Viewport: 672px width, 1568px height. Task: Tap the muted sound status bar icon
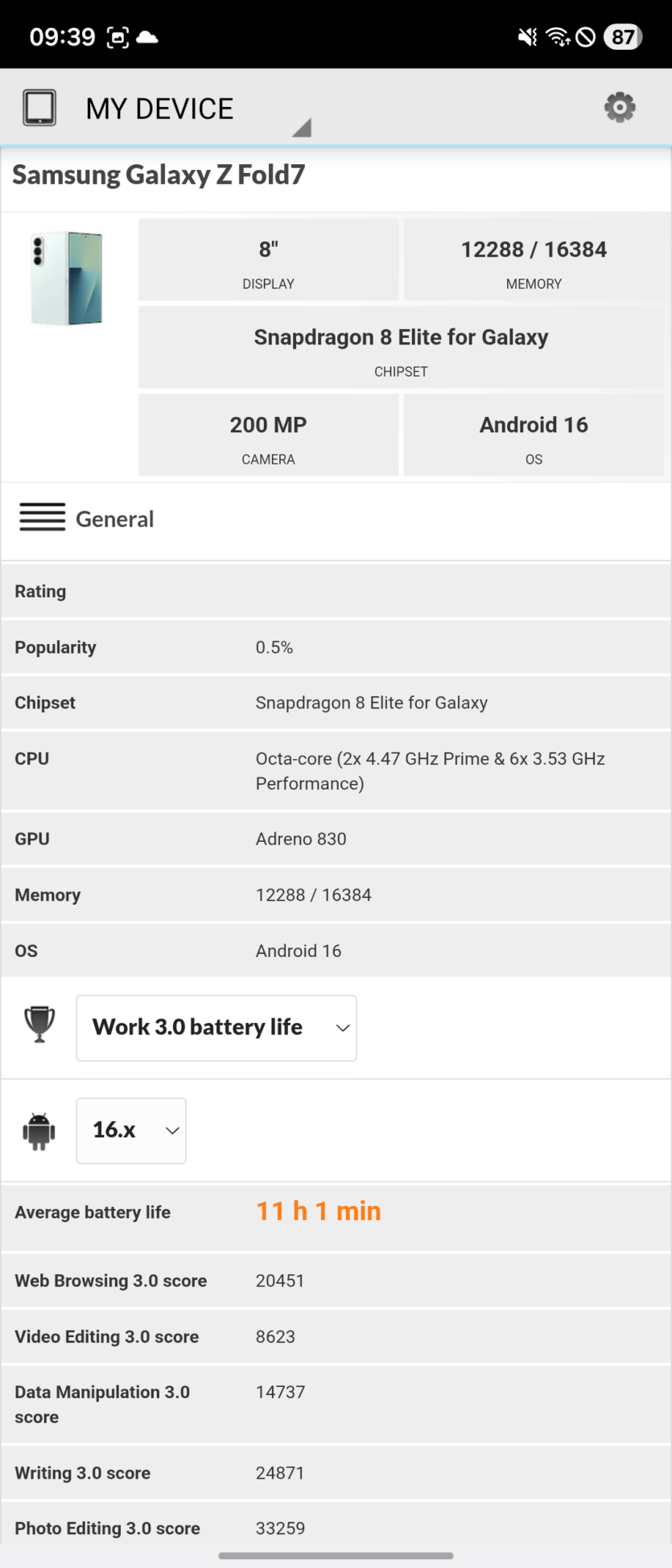(x=527, y=37)
